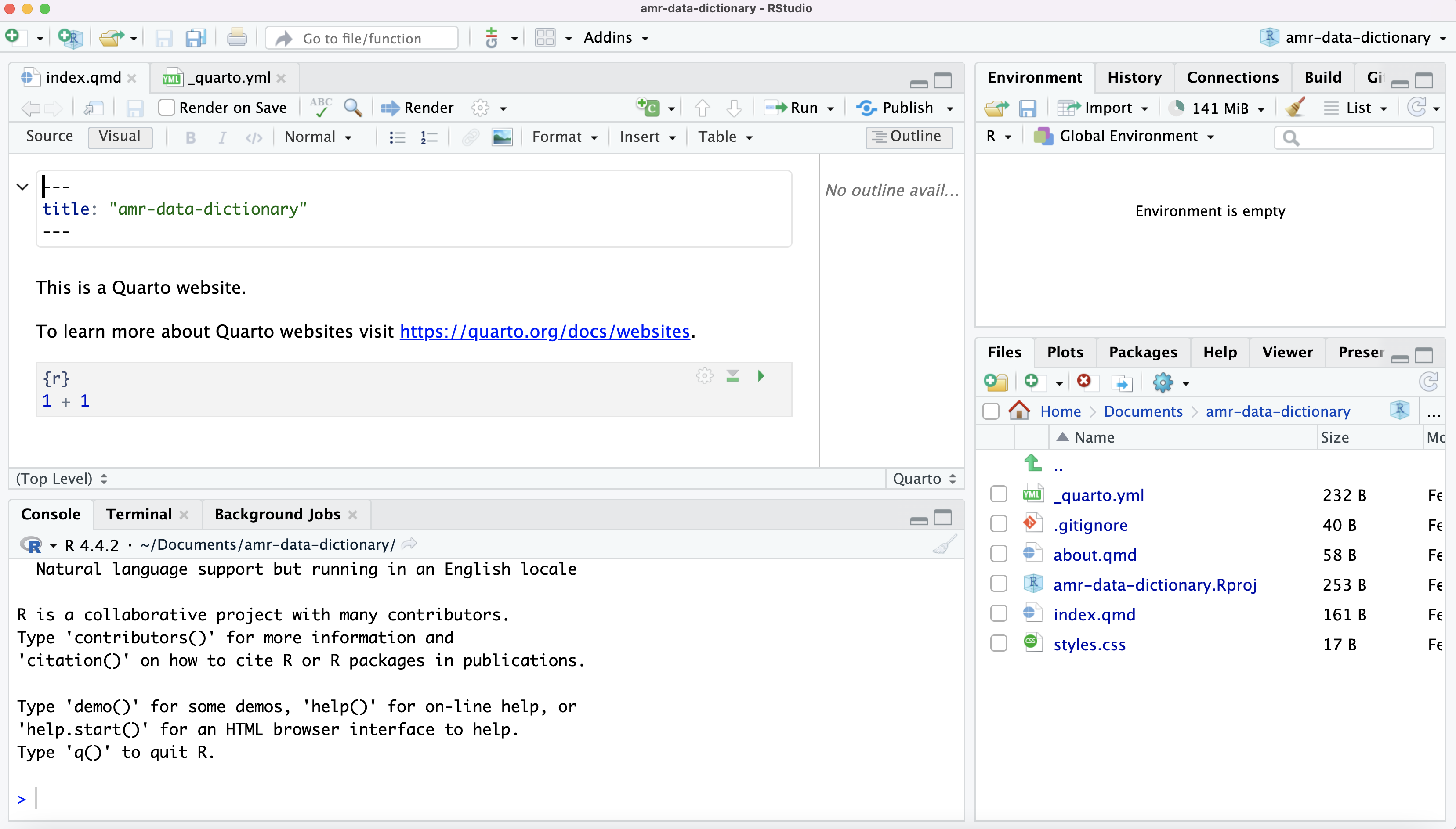Click the Print document icon
Viewport: 1456px width, 829px height.
click(x=237, y=38)
